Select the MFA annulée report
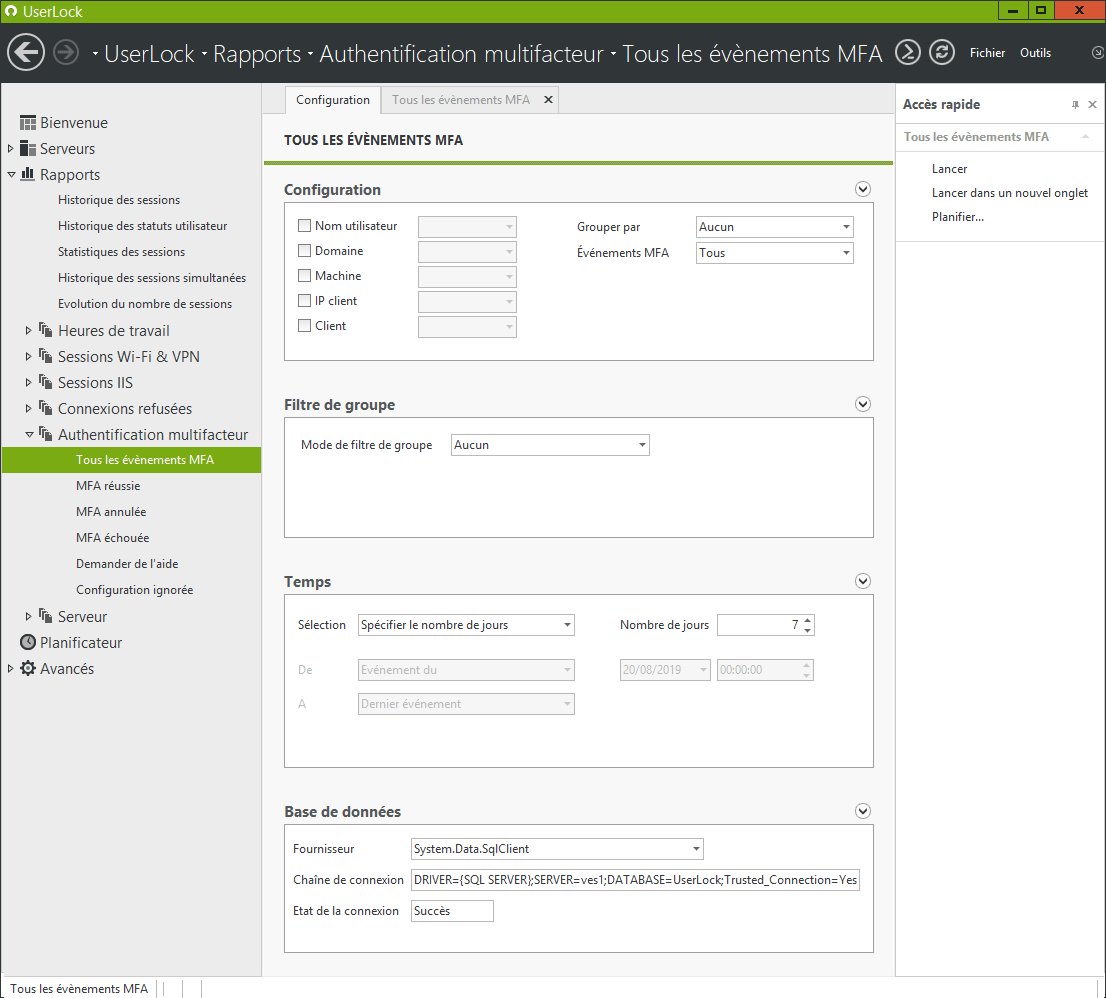 pos(111,512)
